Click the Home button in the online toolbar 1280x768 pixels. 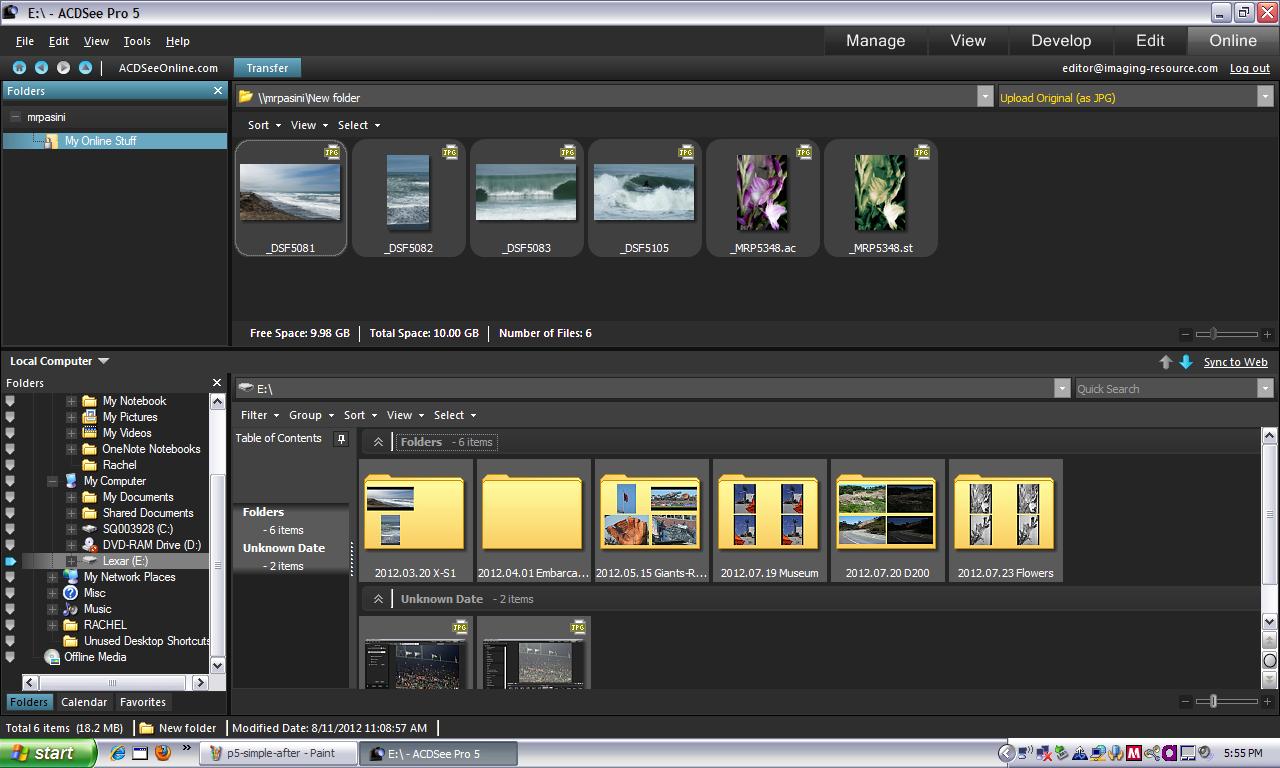(19, 68)
